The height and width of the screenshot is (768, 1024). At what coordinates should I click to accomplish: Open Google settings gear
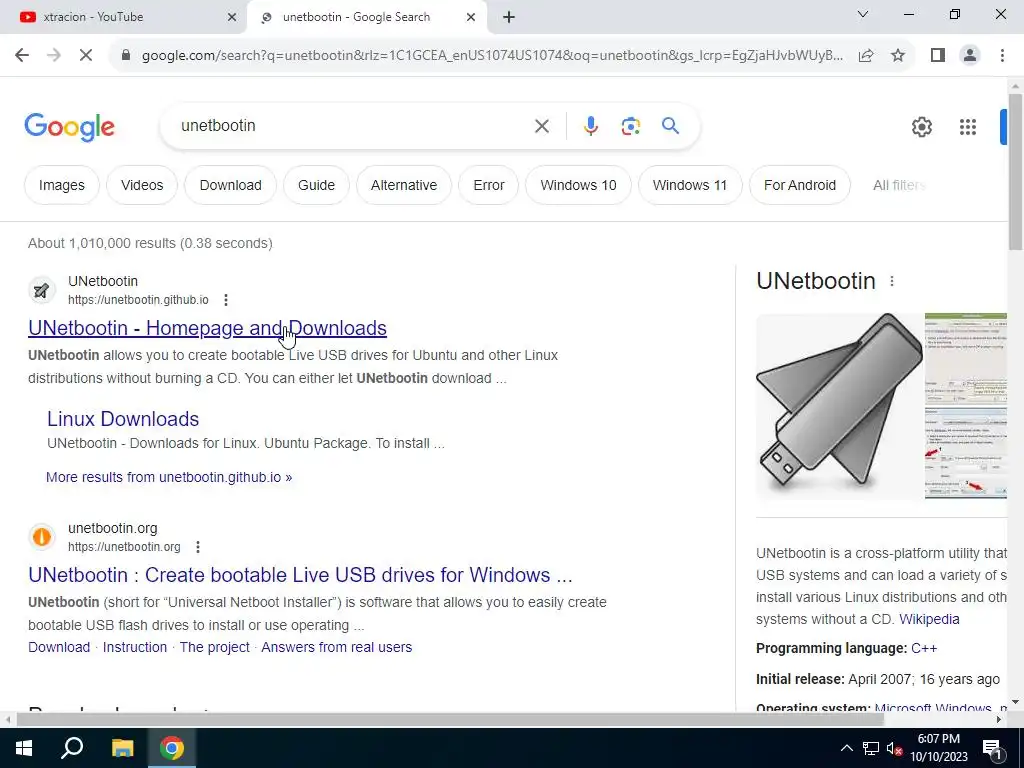(x=921, y=127)
